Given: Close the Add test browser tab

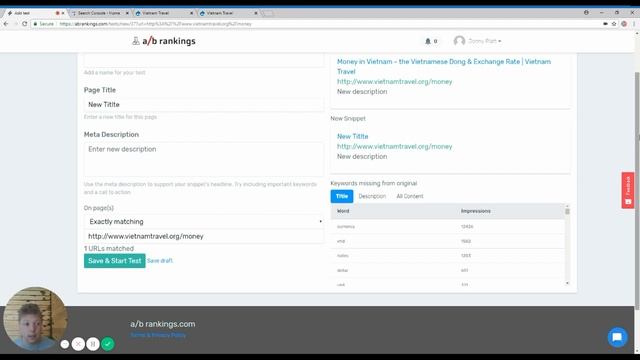Looking at the screenshot, I should (63, 13).
